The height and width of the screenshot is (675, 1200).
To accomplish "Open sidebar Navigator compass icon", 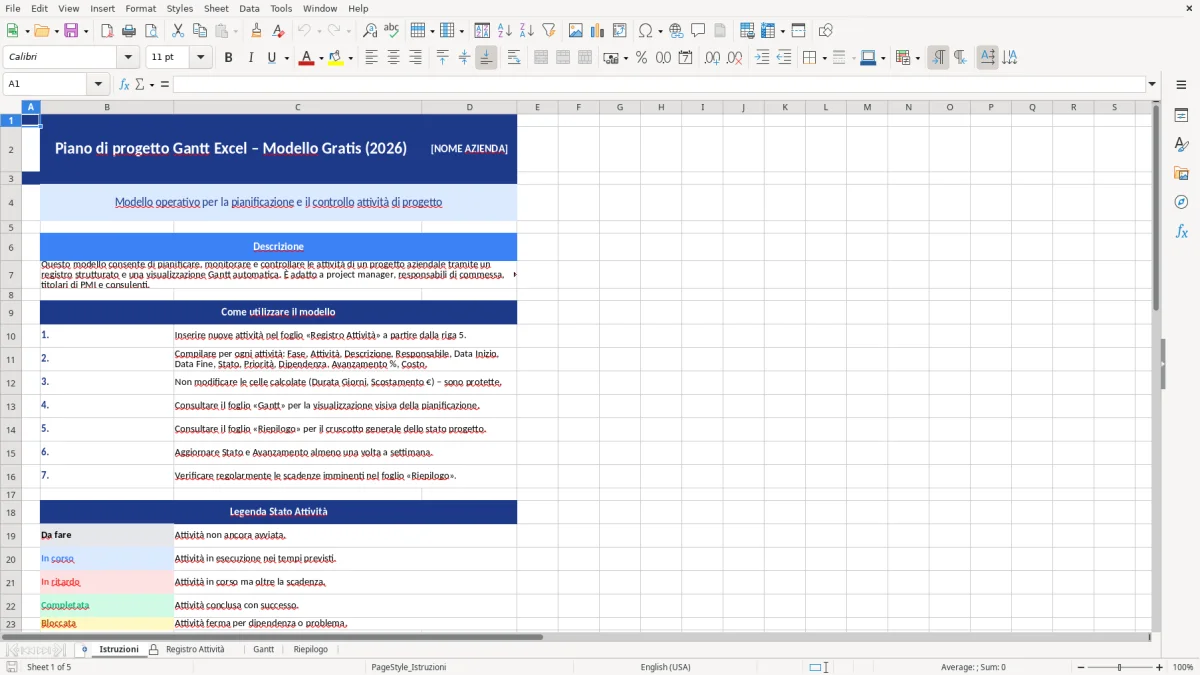I will (1181, 202).
